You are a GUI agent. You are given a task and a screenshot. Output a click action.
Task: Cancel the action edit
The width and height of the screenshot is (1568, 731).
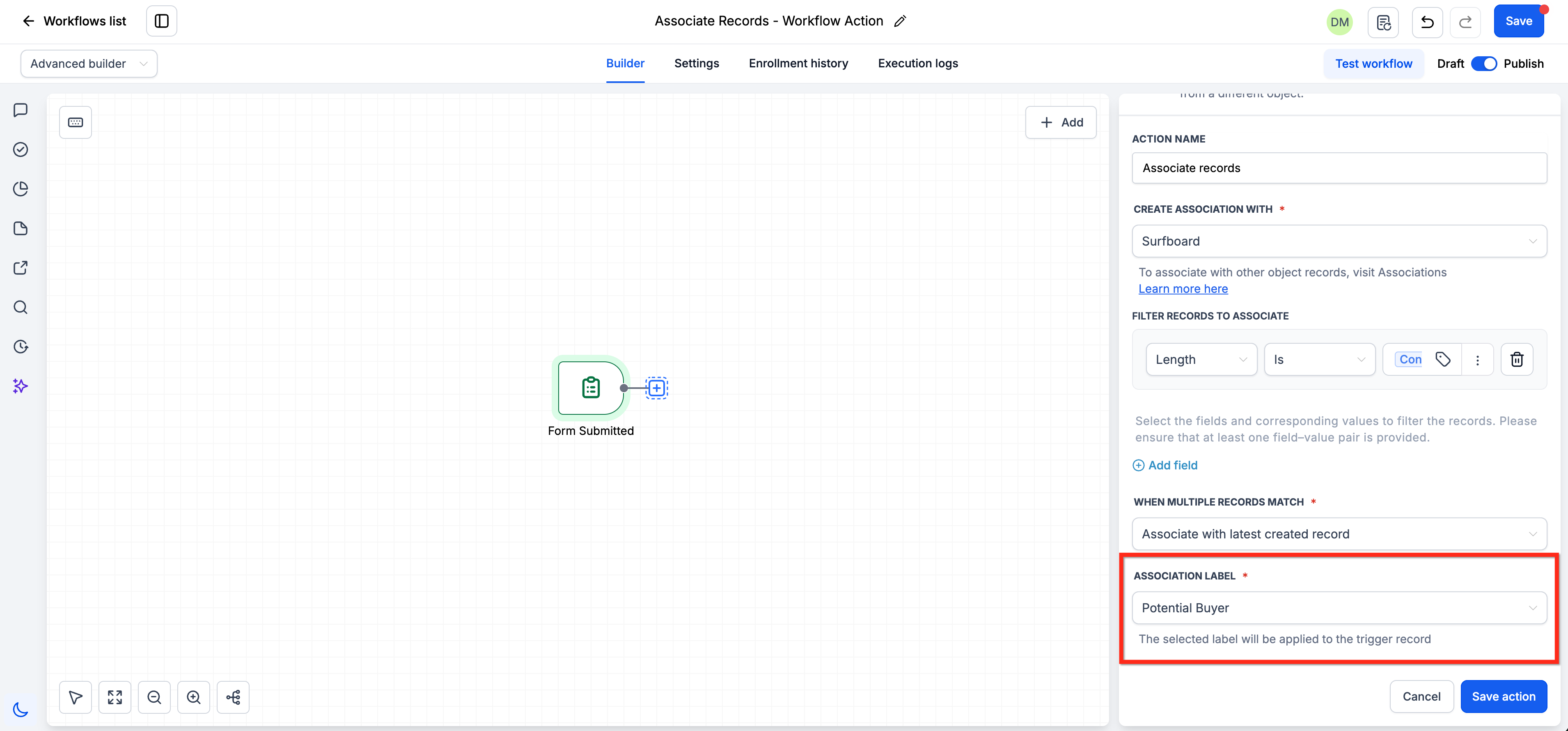point(1421,696)
